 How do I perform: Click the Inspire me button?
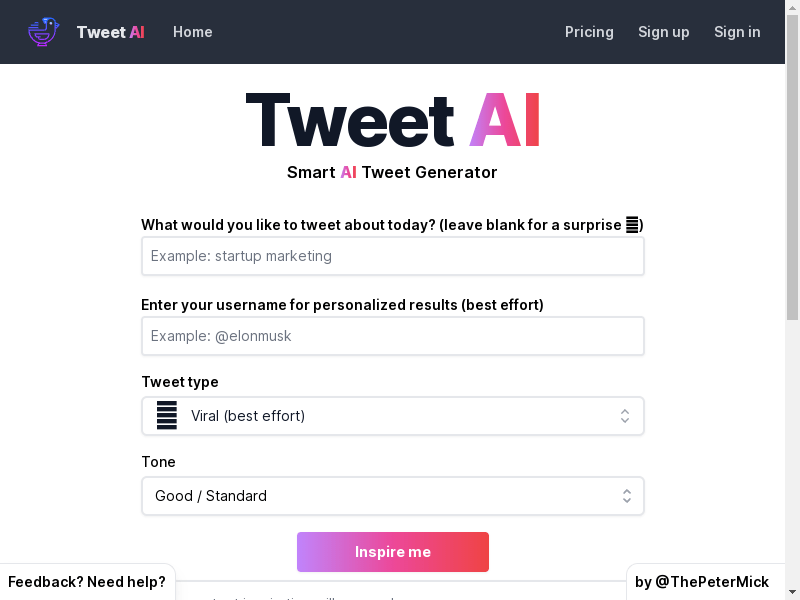pos(393,552)
